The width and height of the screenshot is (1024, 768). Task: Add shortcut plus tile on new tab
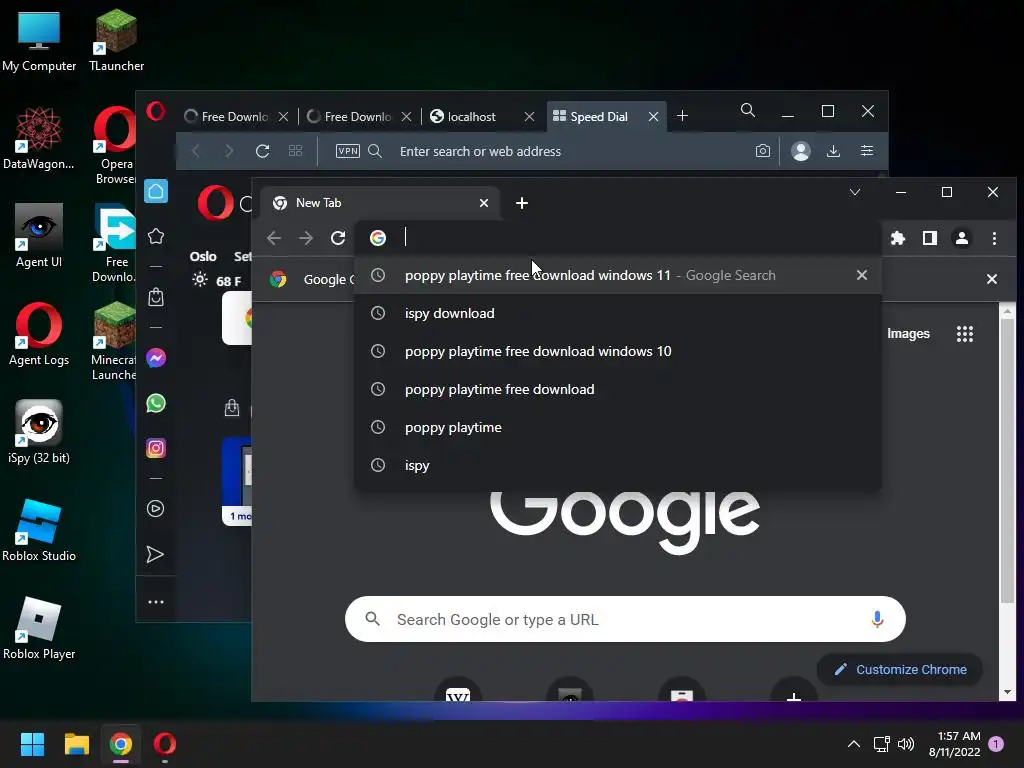click(x=793, y=692)
